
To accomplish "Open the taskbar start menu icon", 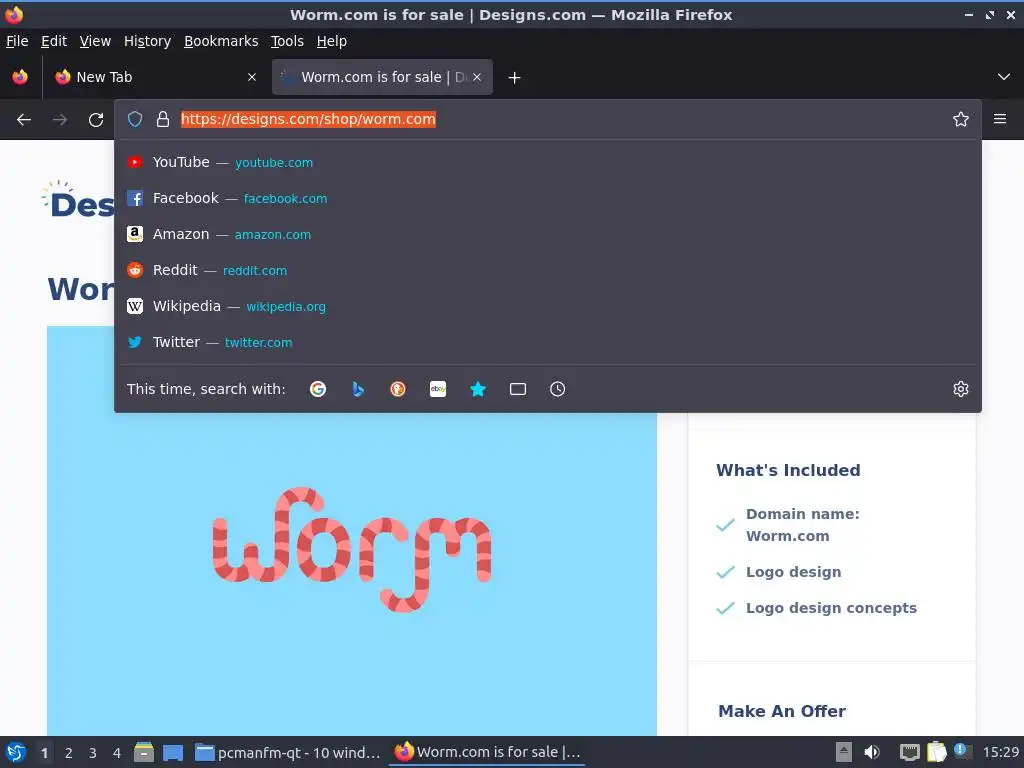I will [x=16, y=752].
